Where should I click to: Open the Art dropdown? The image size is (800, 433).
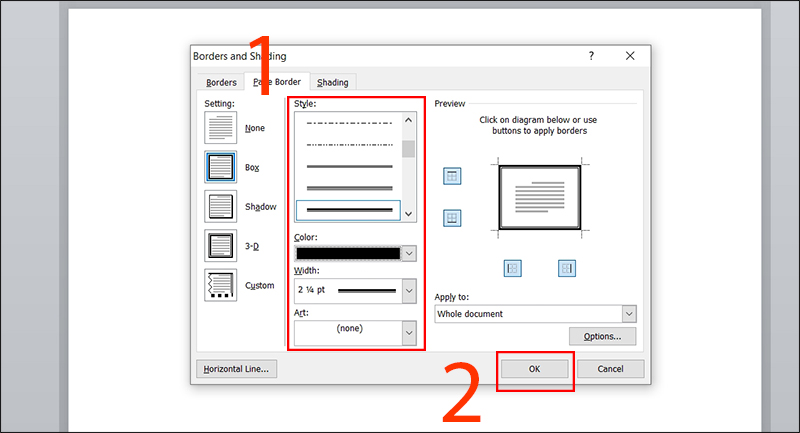[x=409, y=333]
